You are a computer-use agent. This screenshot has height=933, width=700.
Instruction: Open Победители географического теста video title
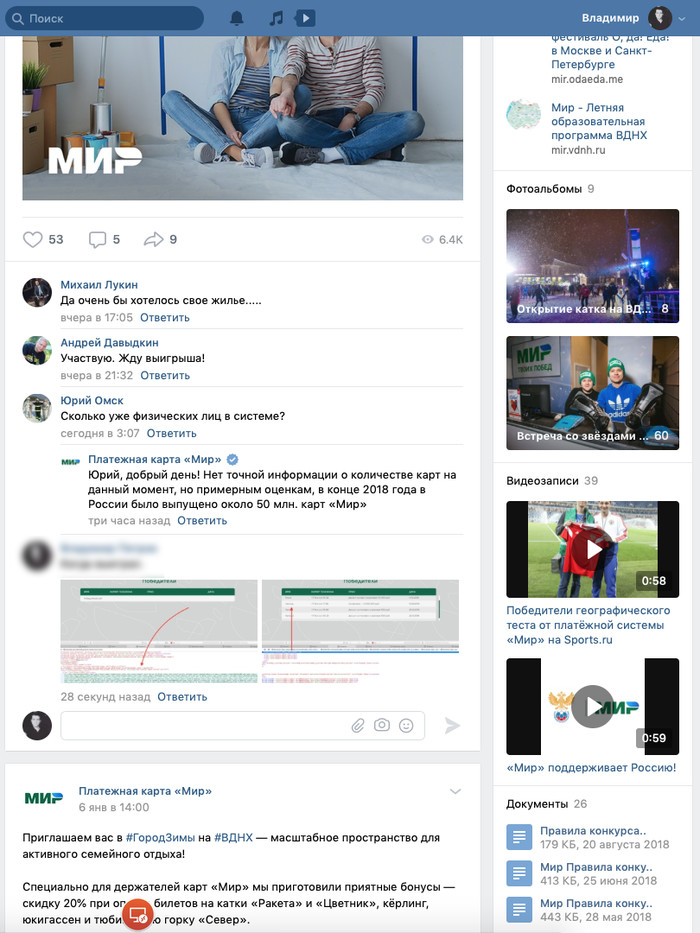[x=588, y=625]
